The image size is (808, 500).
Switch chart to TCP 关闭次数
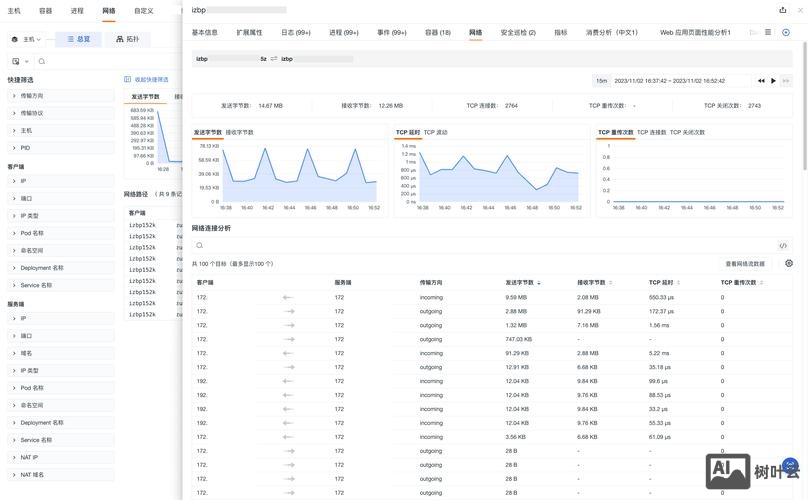click(687, 132)
